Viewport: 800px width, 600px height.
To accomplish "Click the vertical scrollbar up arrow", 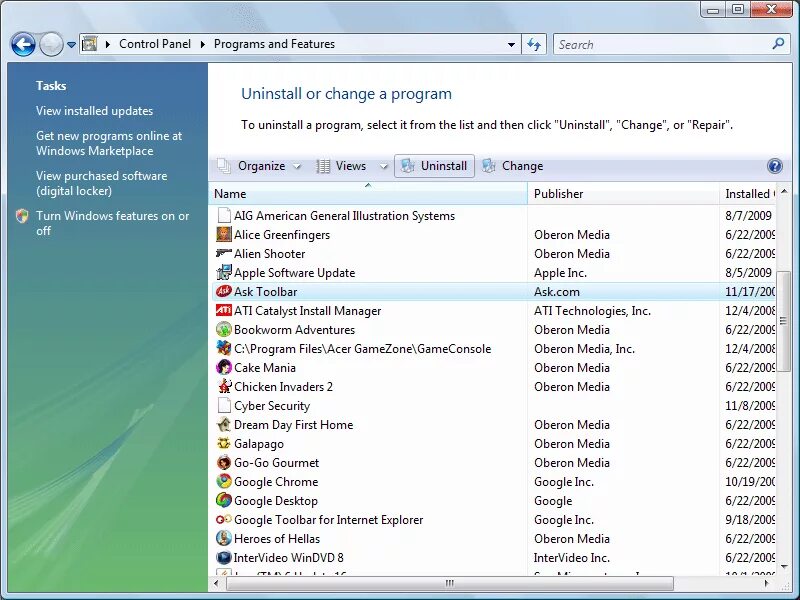I will [784, 192].
